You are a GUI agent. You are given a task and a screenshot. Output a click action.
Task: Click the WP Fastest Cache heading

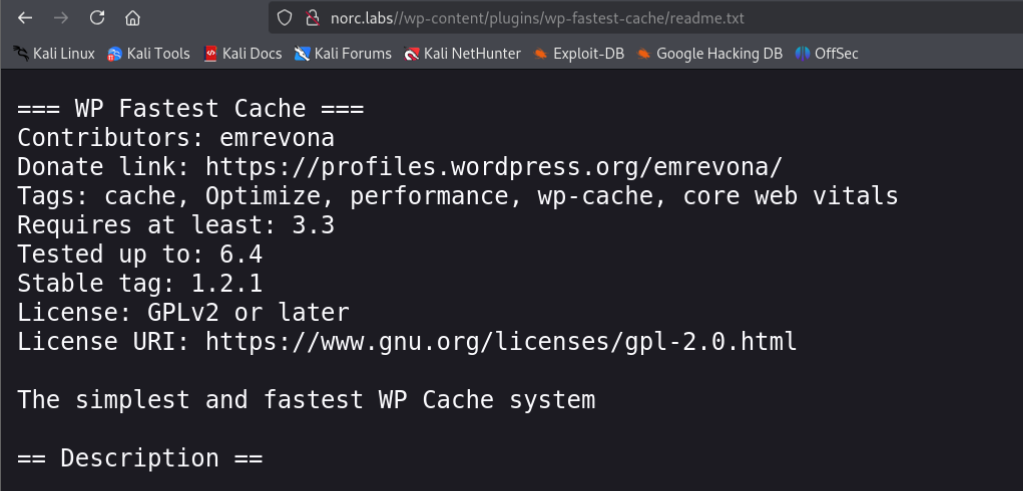coord(191,108)
